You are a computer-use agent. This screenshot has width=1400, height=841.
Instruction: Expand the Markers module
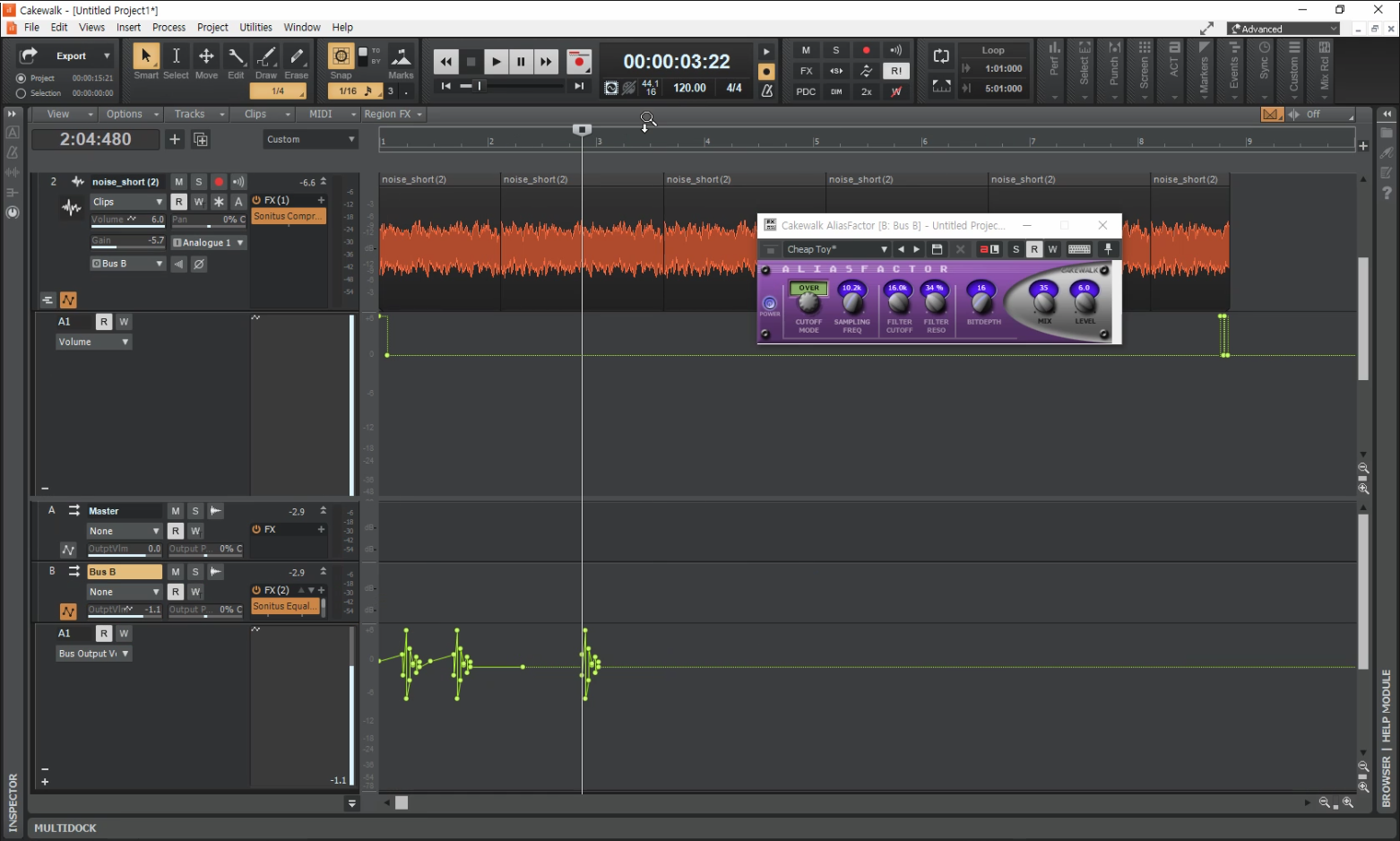[x=1204, y=70]
